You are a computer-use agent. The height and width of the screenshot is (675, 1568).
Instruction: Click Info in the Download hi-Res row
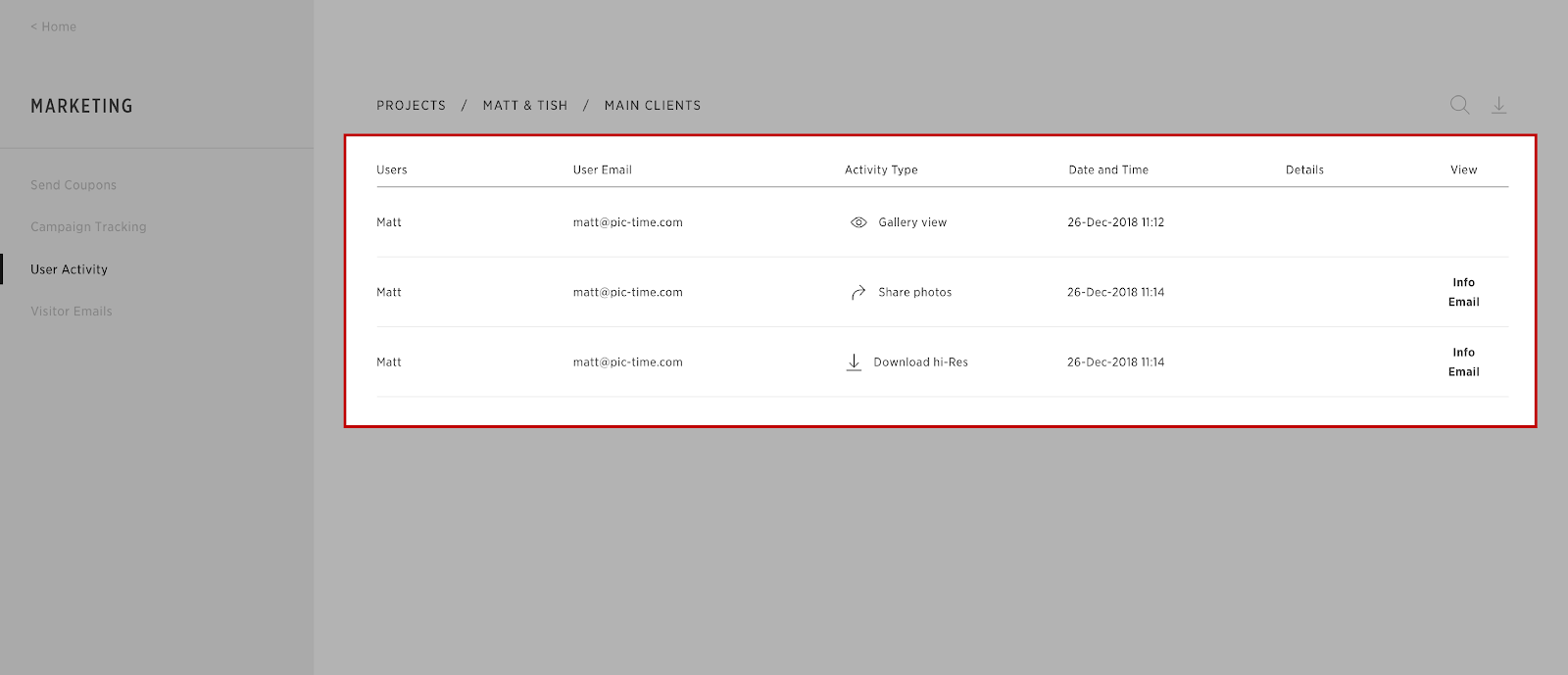click(x=1464, y=352)
